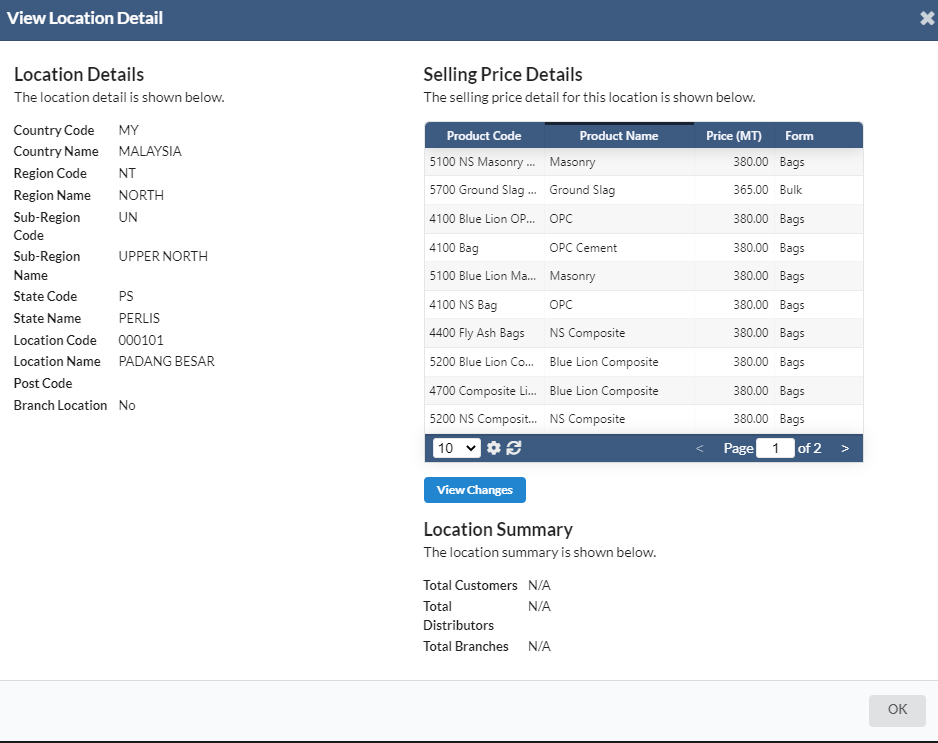Image resolution: width=938 pixels, height=743 pixels.
Task: Click the NORTH region name value
Action: 141,195
